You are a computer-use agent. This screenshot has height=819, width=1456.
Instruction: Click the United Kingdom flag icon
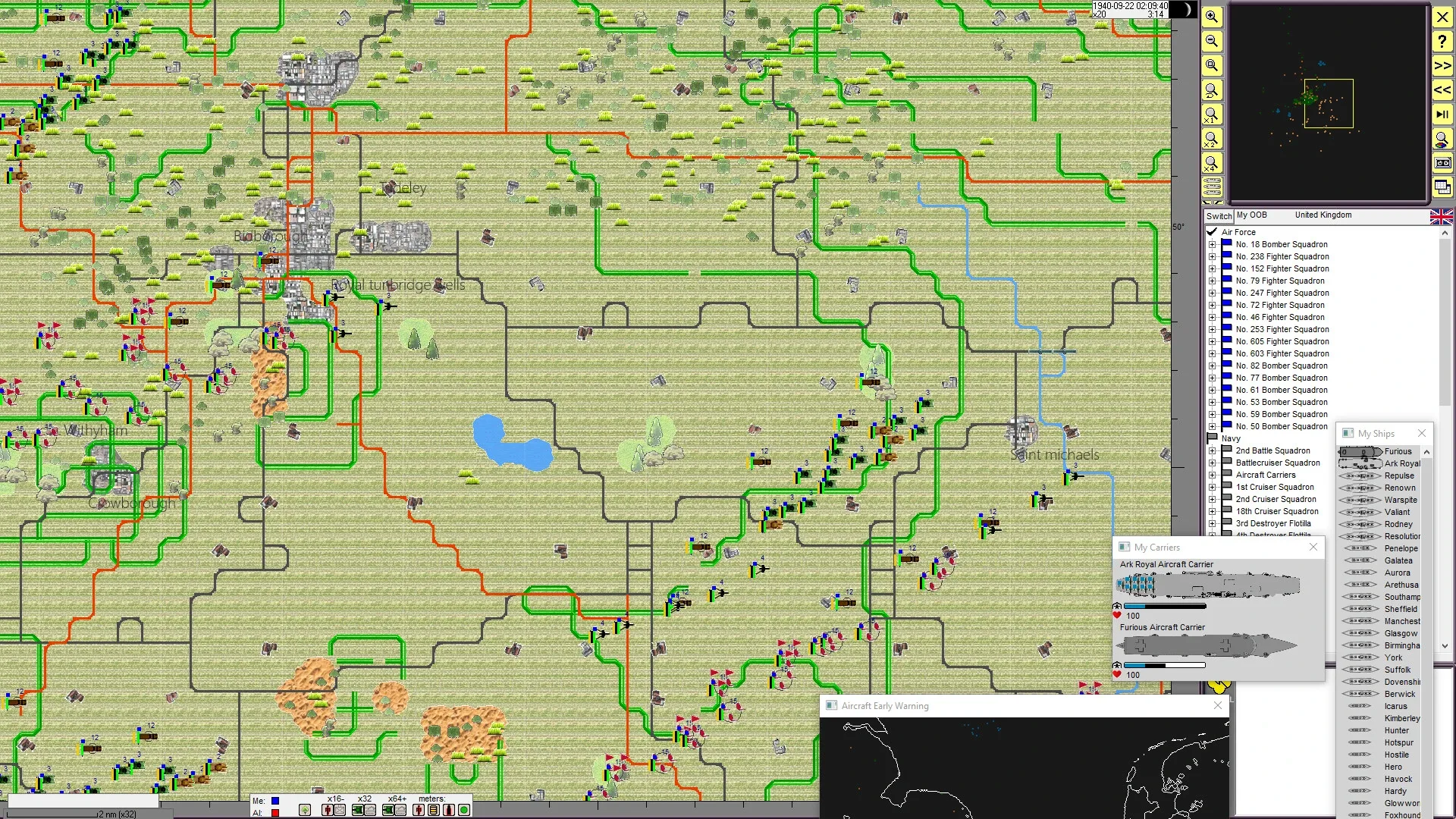pos(1442,216)
